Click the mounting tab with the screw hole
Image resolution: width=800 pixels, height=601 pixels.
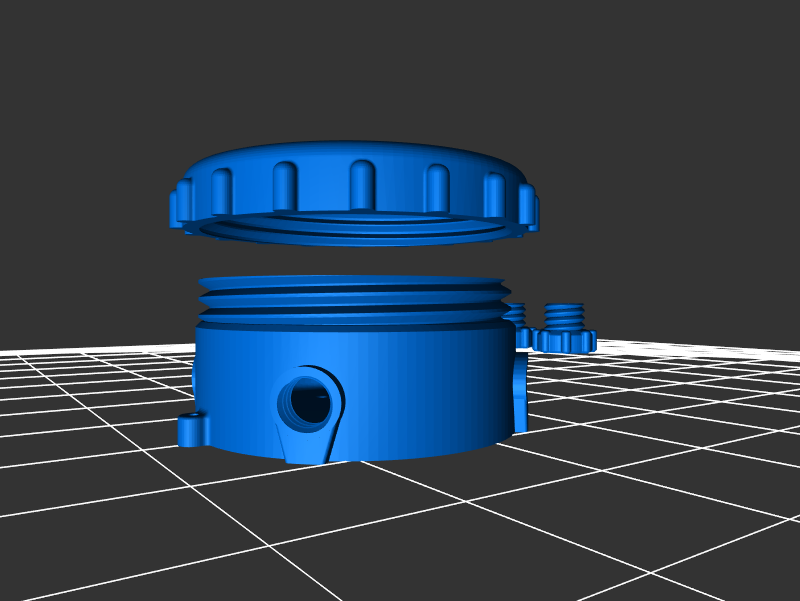192,429
